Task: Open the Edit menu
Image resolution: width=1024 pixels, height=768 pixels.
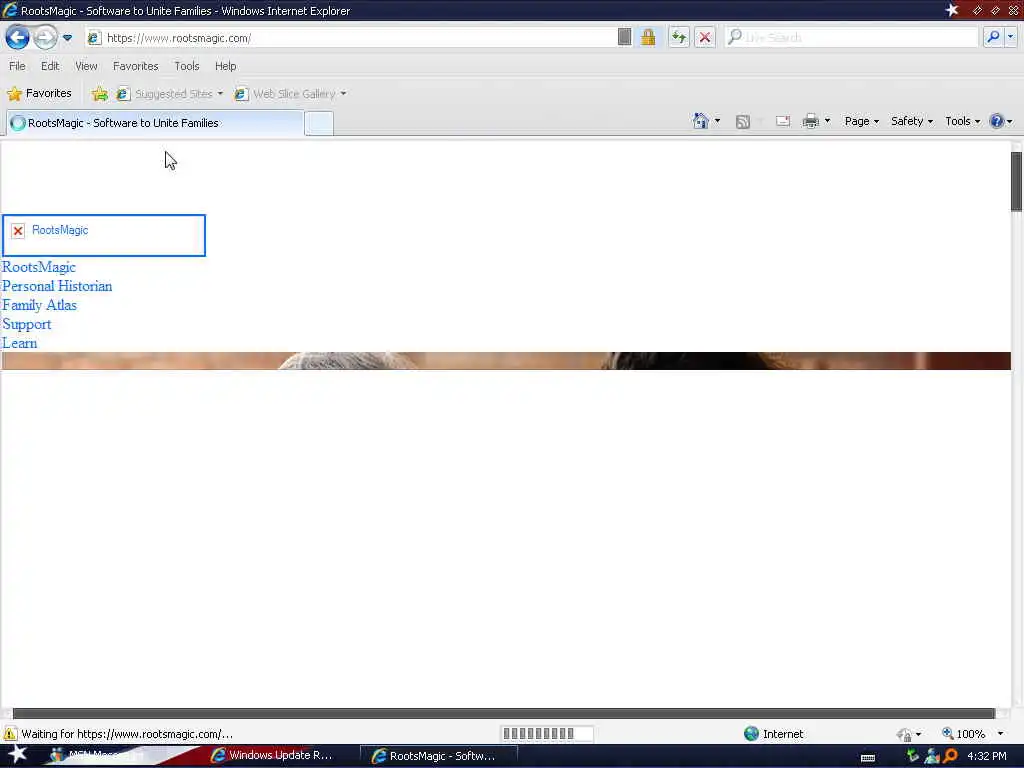Action: click(50, 66)
